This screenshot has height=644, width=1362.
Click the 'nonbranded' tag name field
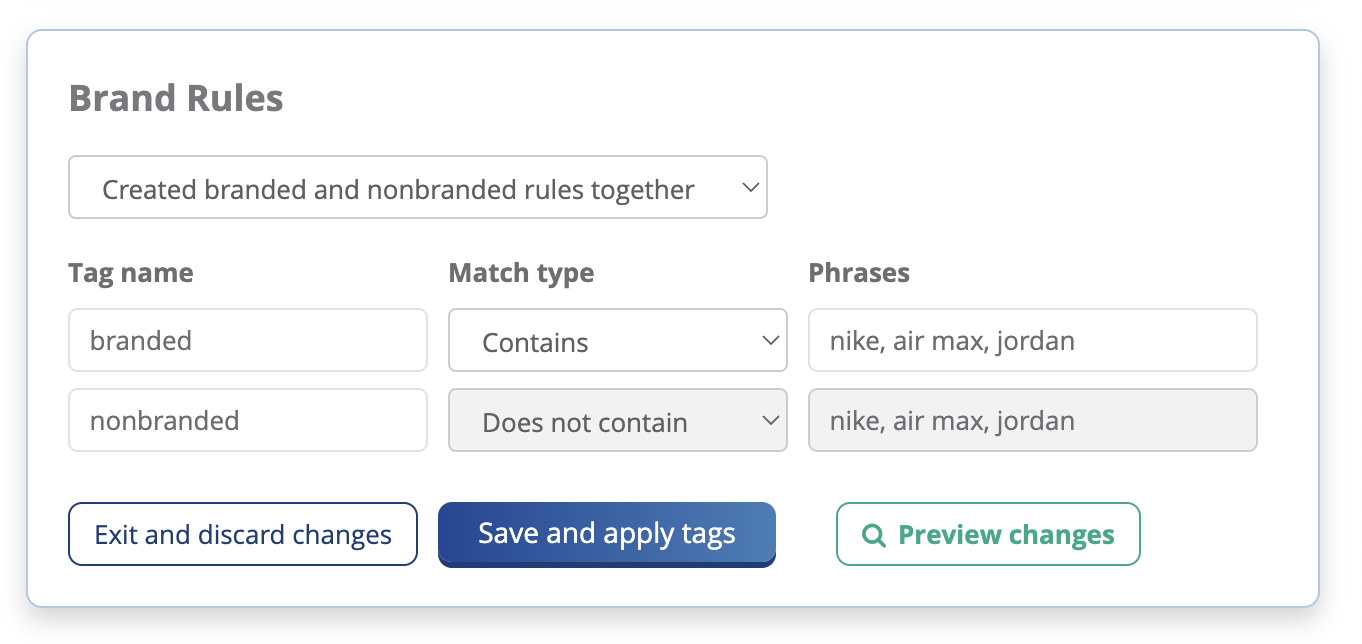(x=247, y=420)
